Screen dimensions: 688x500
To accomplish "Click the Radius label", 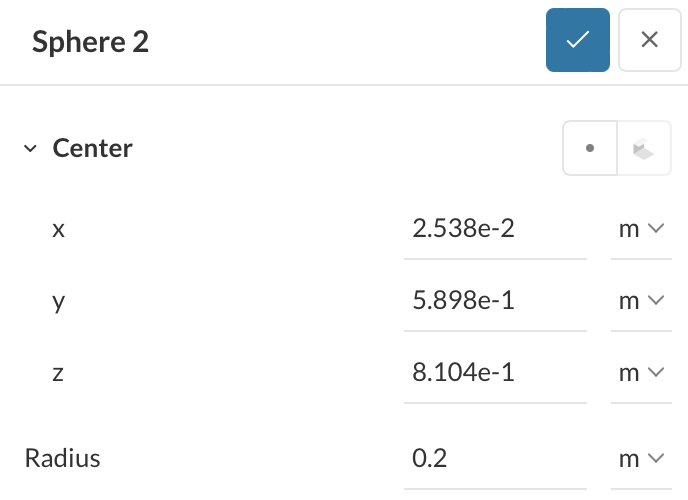I will tap(63, 459).
